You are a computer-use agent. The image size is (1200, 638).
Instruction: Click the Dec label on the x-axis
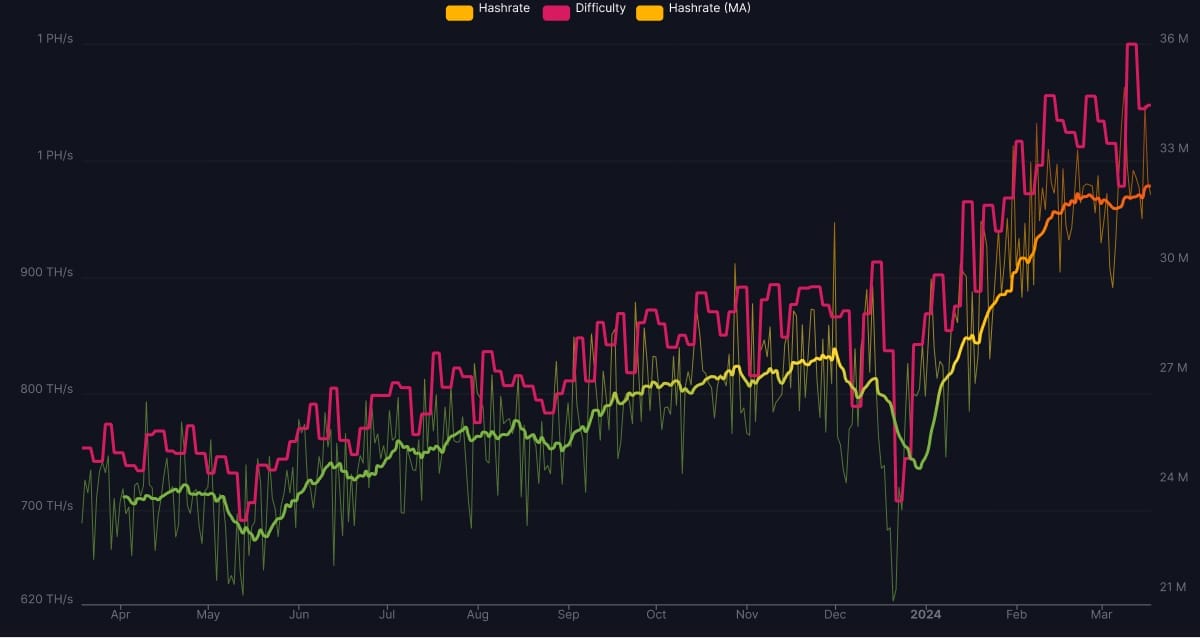click(x=835, y=615)
